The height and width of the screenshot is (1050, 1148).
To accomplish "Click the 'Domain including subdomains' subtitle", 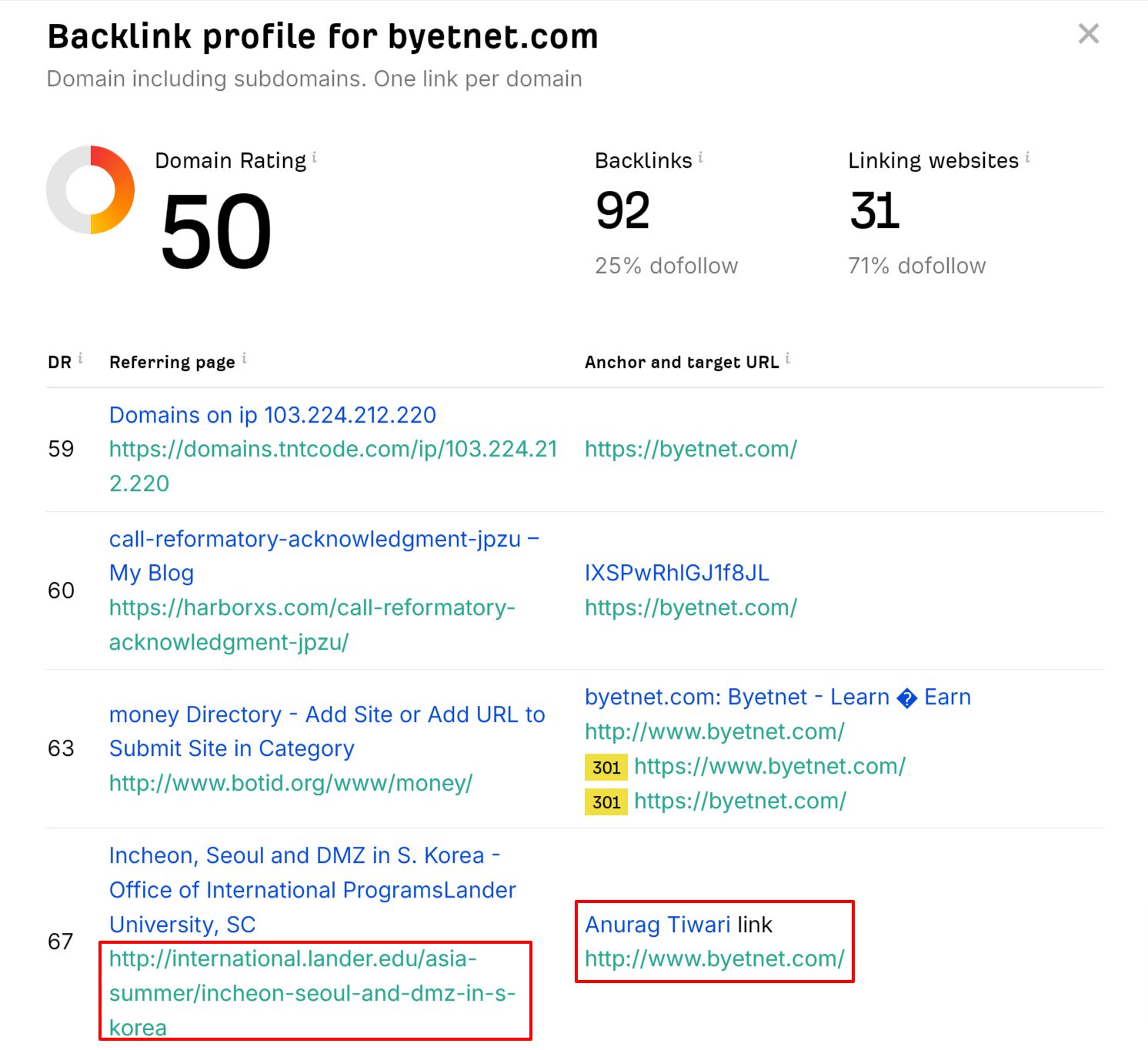I will pyautogui.click(x=315, y=79).
